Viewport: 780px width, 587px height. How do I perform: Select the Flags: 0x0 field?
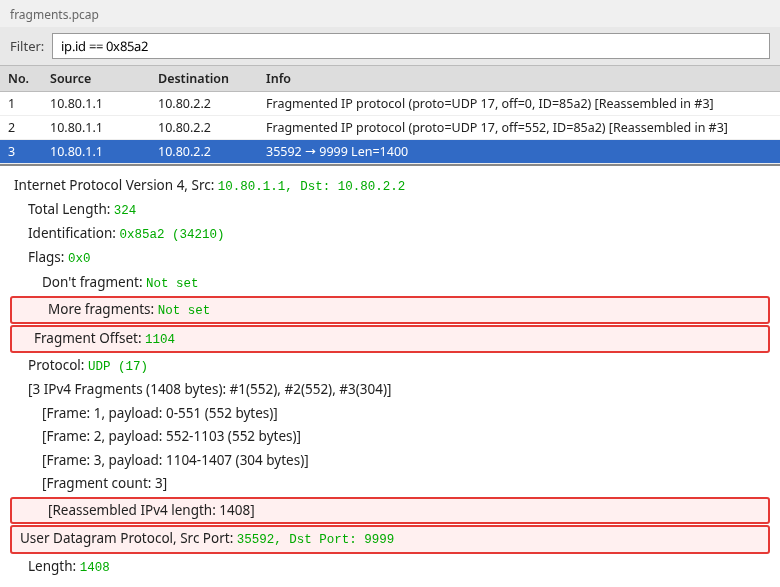coord(59,257)
